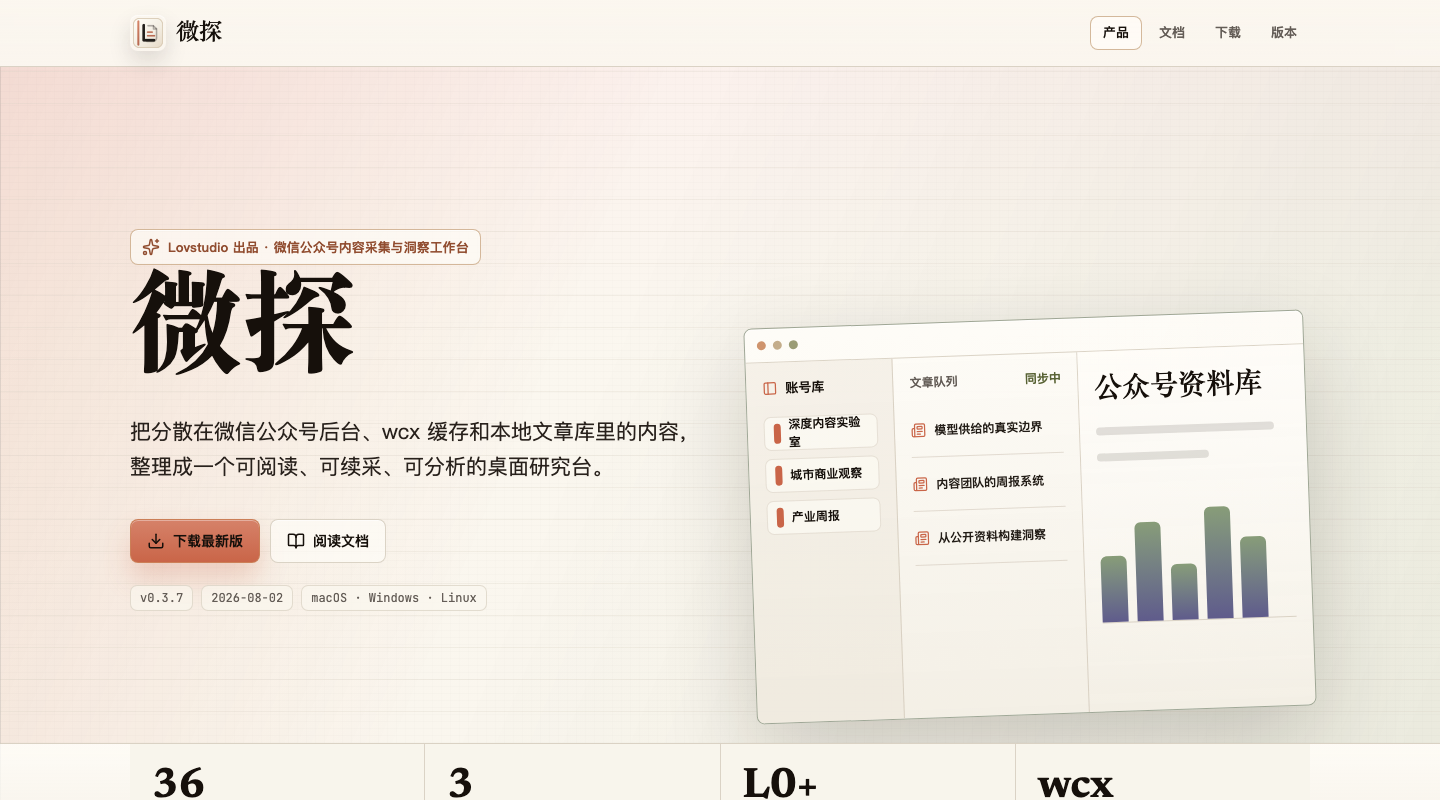Click the shortest bar in the chart

pyautogui.click(x=1185, y=592)
